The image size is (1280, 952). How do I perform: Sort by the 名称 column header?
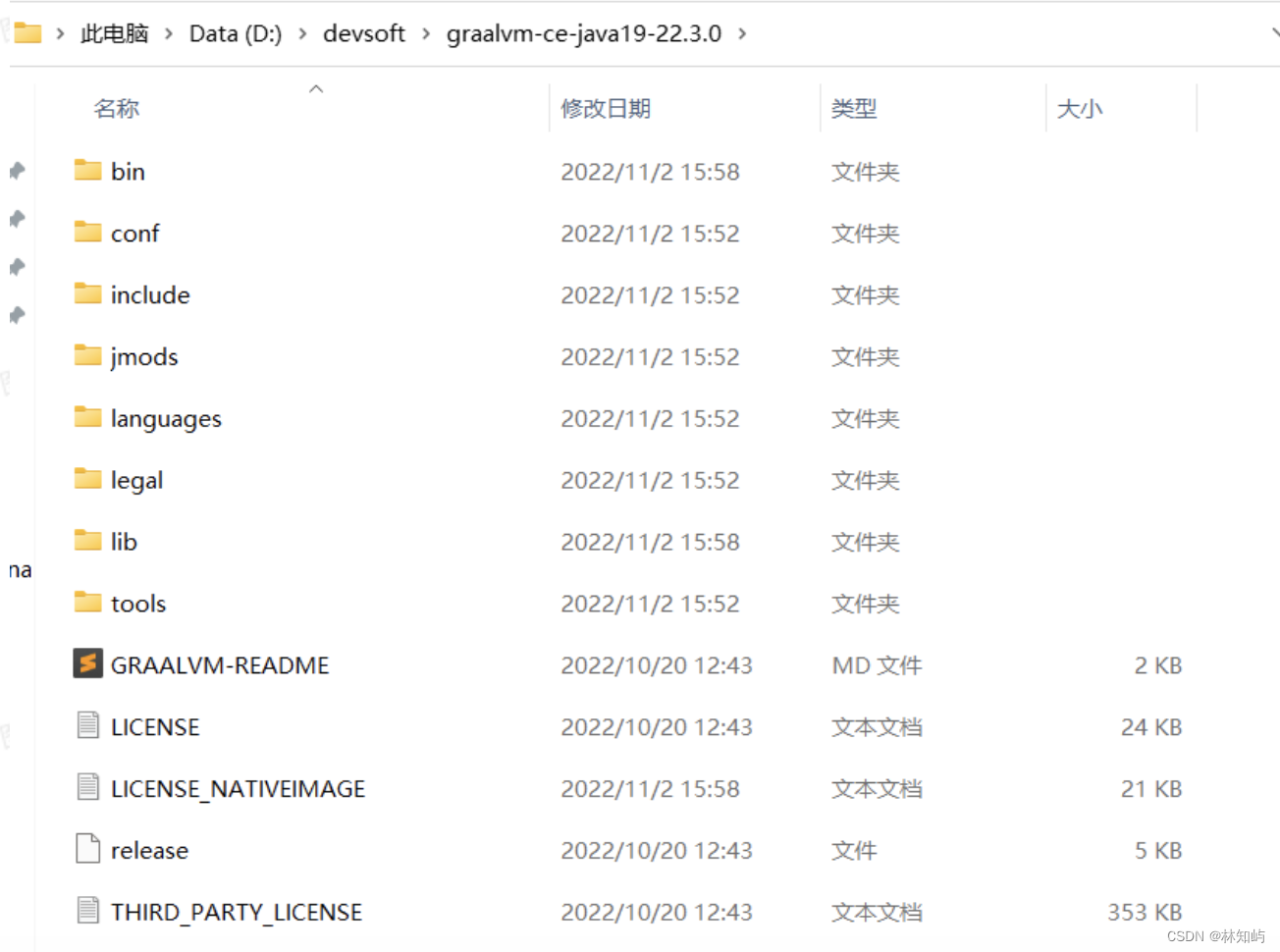pyautogui.click(x=117, y=109)
